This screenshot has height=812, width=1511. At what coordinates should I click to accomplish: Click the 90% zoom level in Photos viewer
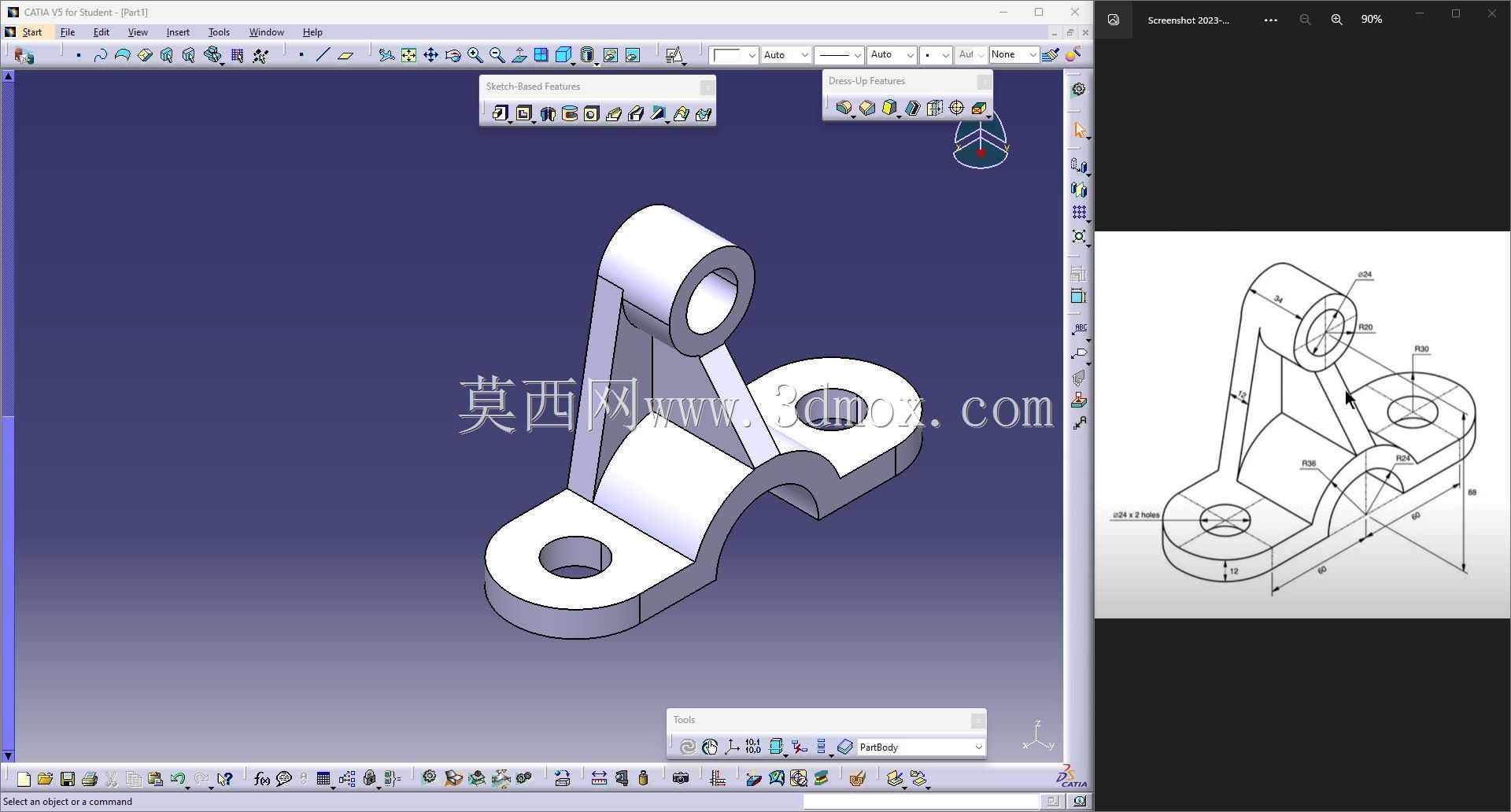point(1372,20)
